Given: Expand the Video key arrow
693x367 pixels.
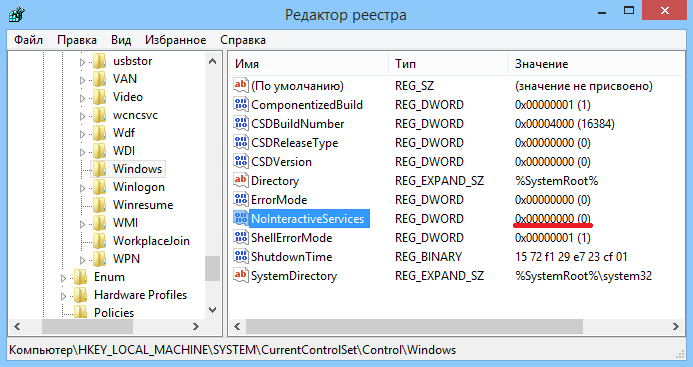Looking at the screenshot, I should point(82,98).
